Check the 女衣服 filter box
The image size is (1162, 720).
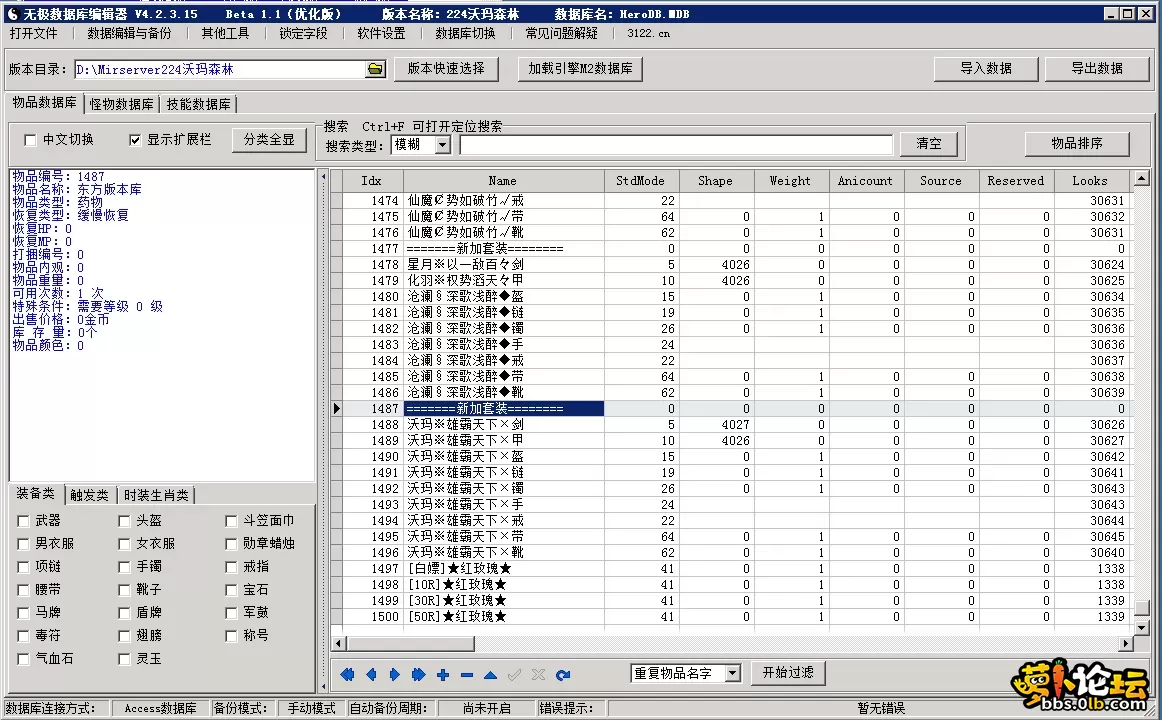coord(124,544)
